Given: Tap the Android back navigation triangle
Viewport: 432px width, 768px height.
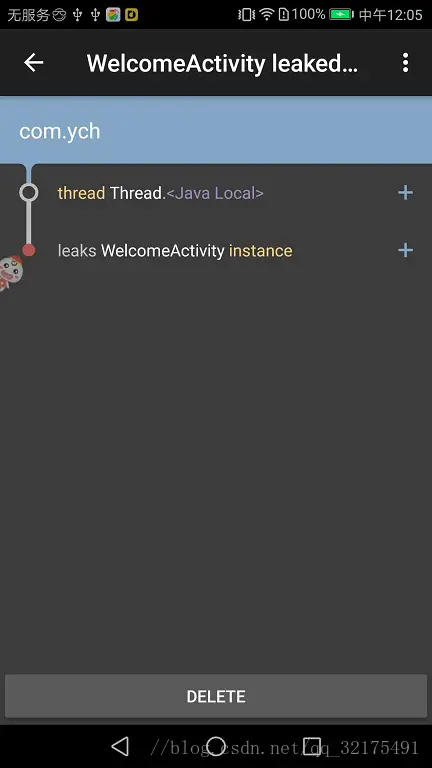Looking at the screenshot, I should coord(120,746).
